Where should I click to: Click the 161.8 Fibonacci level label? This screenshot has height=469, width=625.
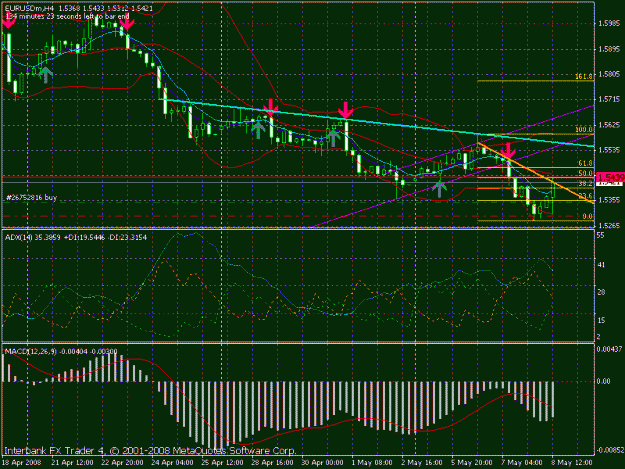[584, 76]
